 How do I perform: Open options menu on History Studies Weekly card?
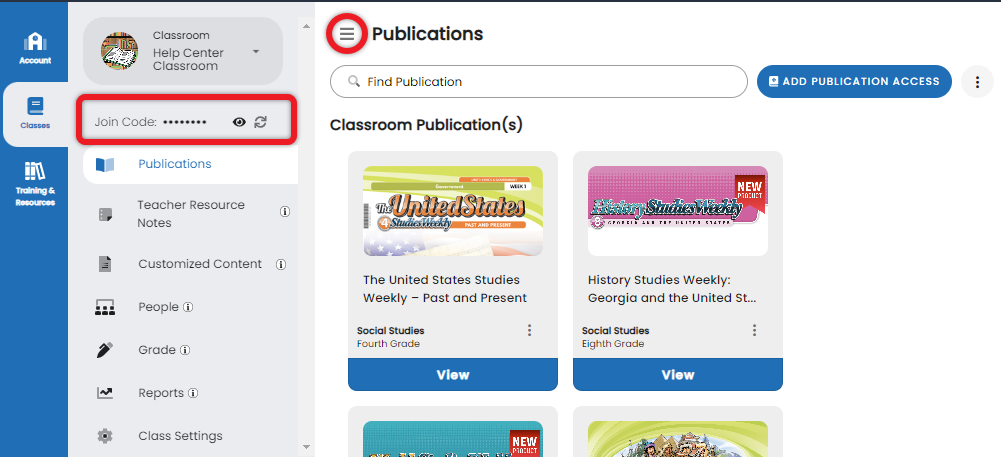coord(755,330)
